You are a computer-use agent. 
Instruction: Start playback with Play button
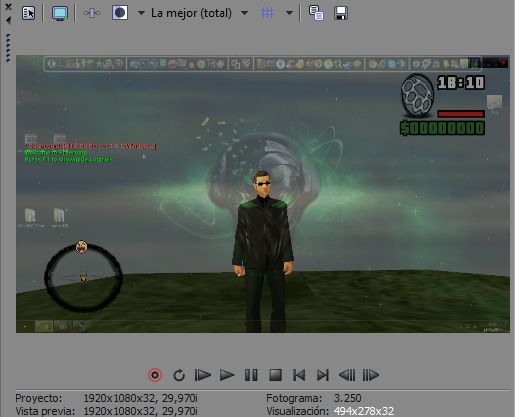[x=227, y=375]
